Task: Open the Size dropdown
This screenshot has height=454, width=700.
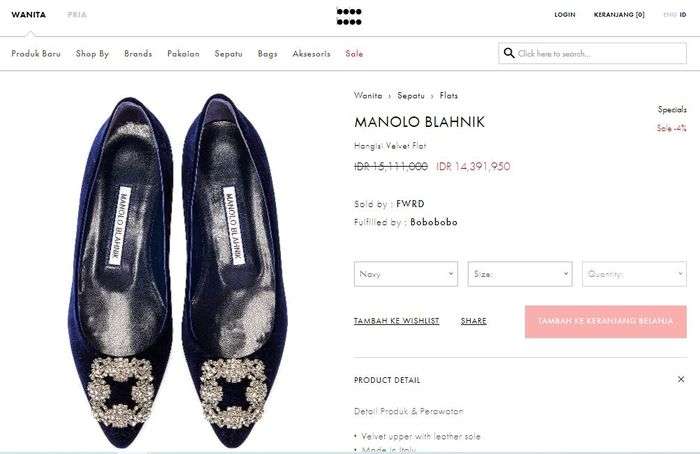Action: 519,274
